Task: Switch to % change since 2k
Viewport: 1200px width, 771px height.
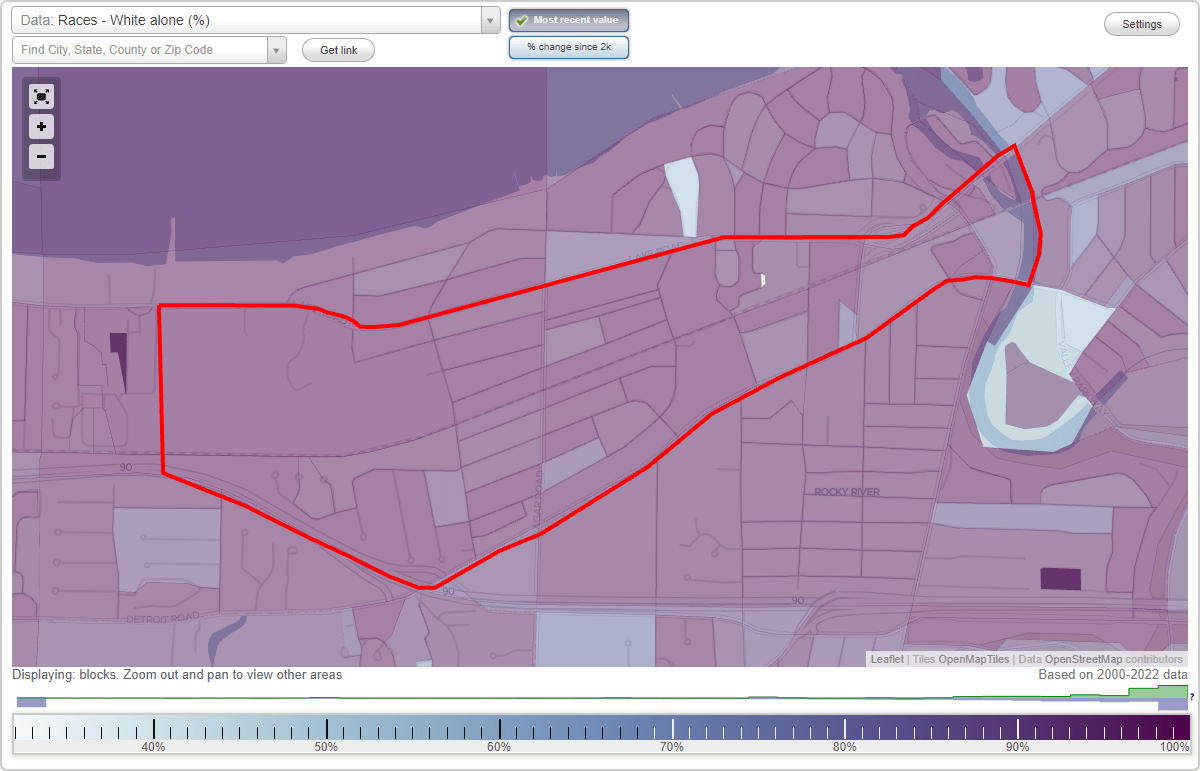Action: [x=569, y=47]
